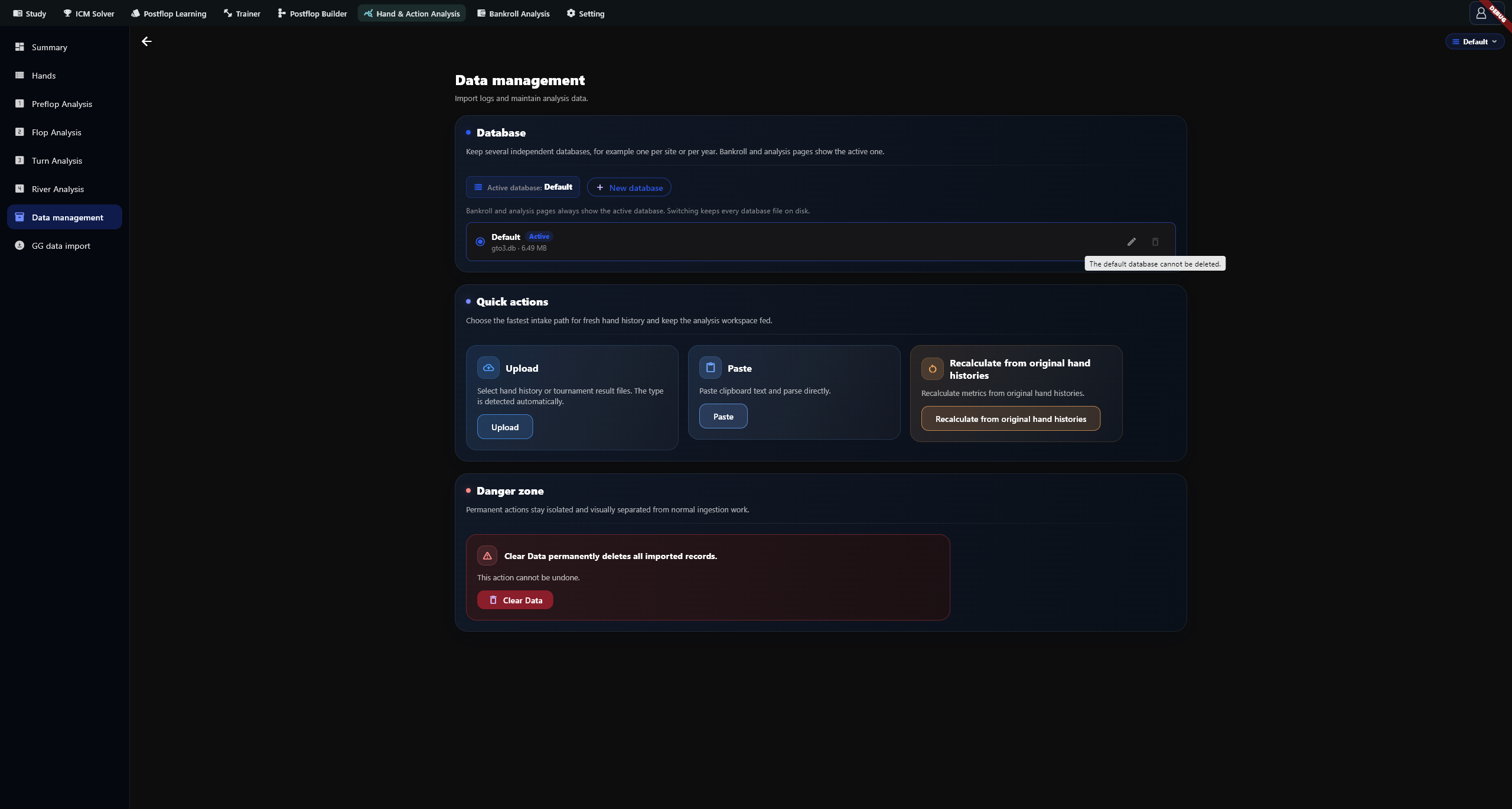1512x809 pixels.
Task: Click the 'gto3.db · 6.49 MB' file info text
Action: (519, 248)
